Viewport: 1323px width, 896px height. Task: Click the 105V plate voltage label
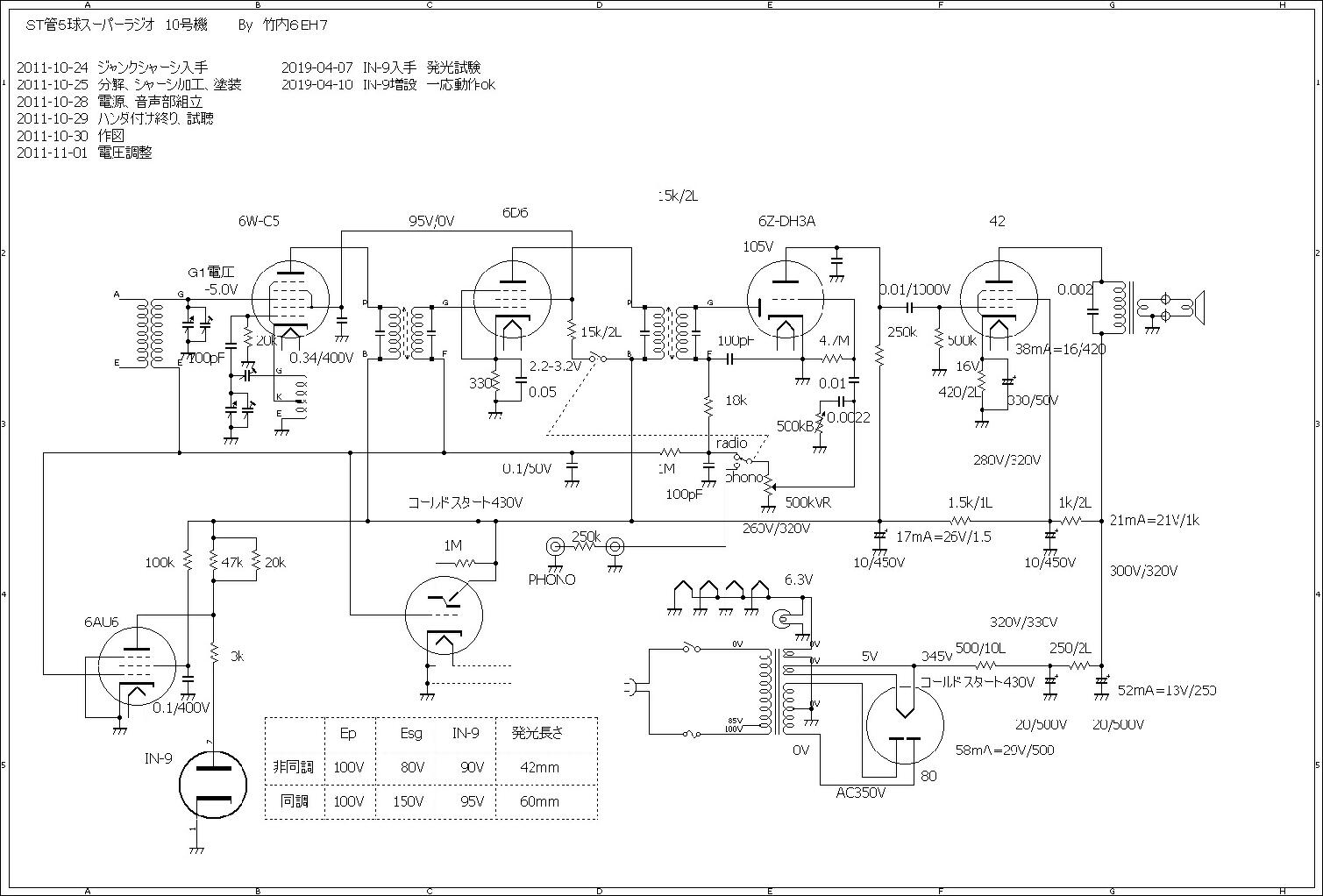758,246
